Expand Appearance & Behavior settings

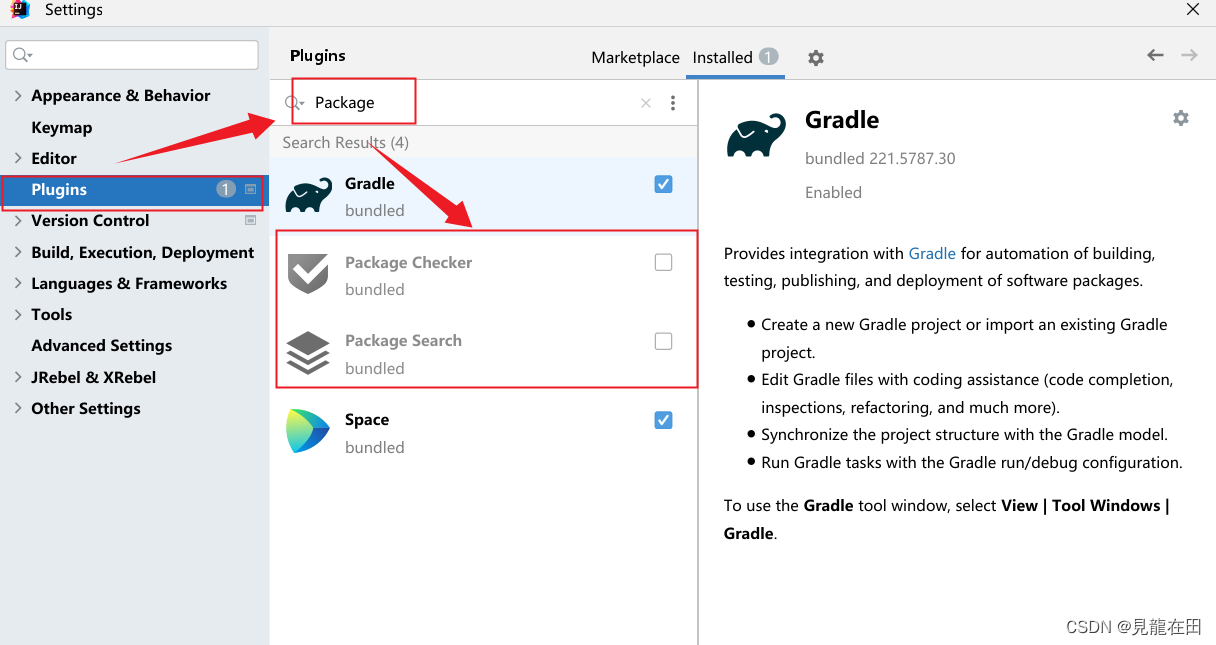click(18, 96)
